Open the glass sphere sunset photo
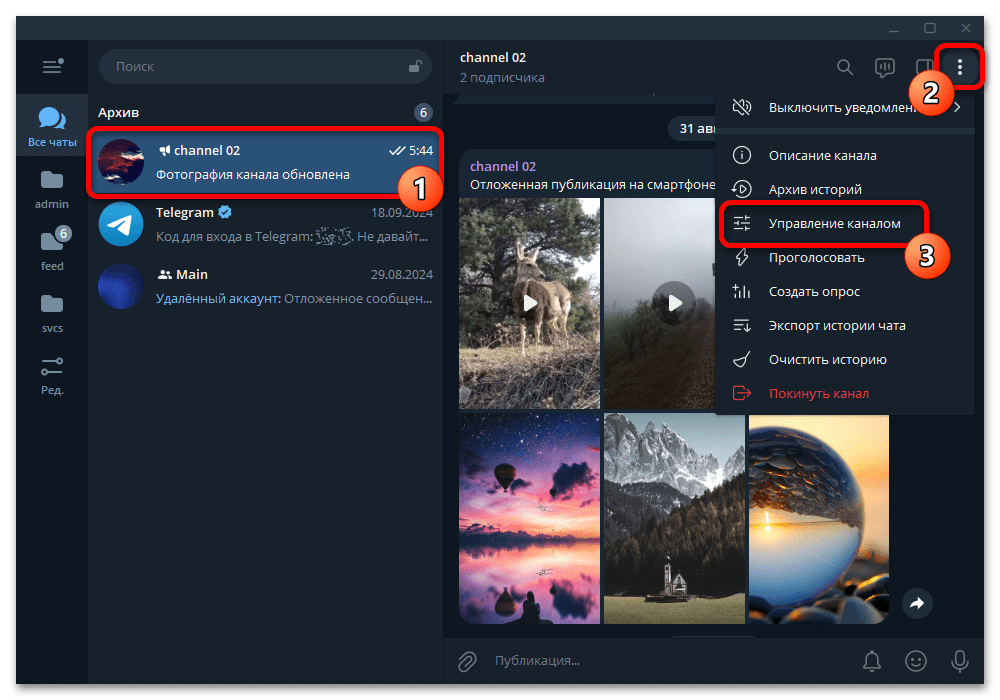The height and width of the screenshot is (700, 1000). point(819,518)
